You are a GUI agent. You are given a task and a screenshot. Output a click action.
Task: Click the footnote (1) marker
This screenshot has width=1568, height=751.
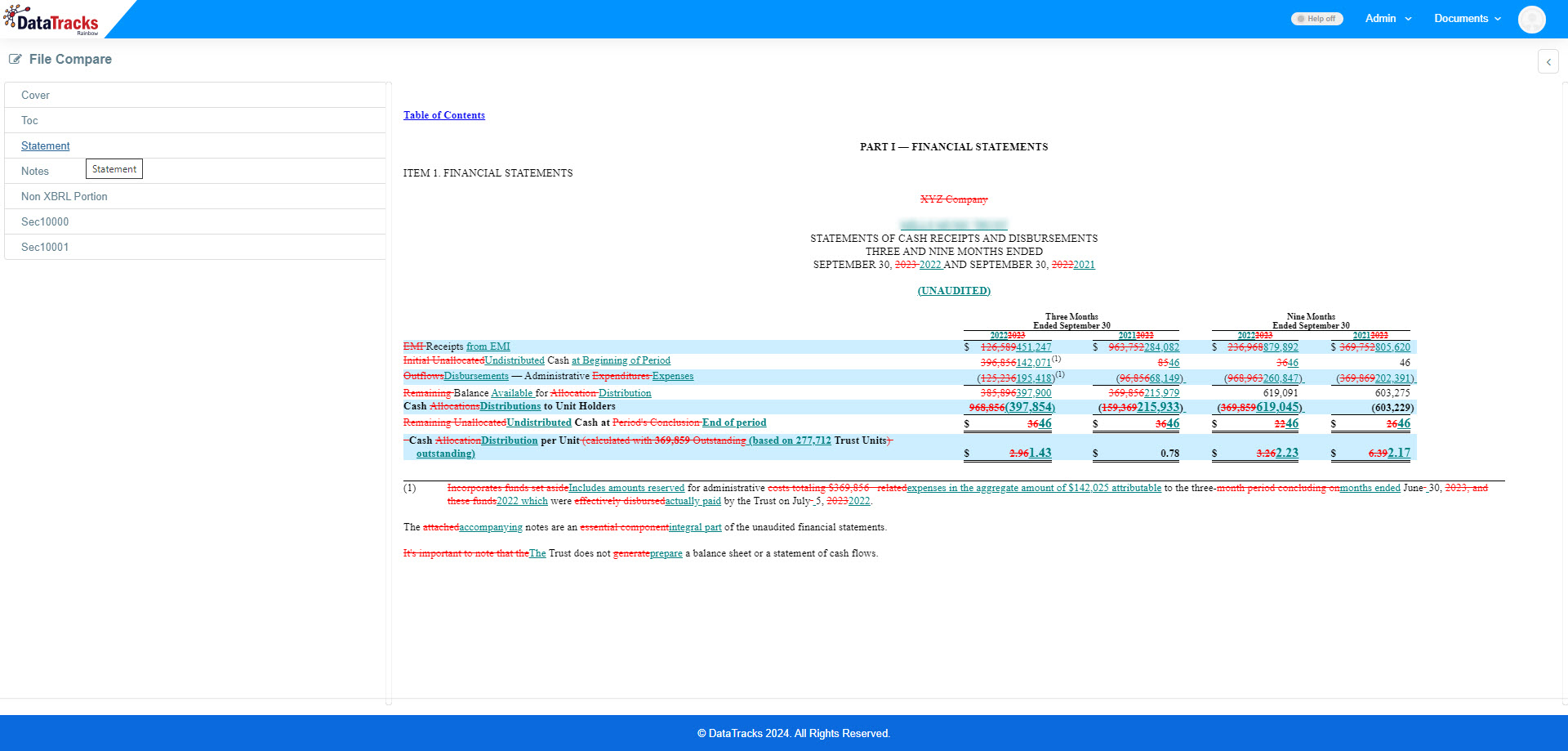point(410,488)
